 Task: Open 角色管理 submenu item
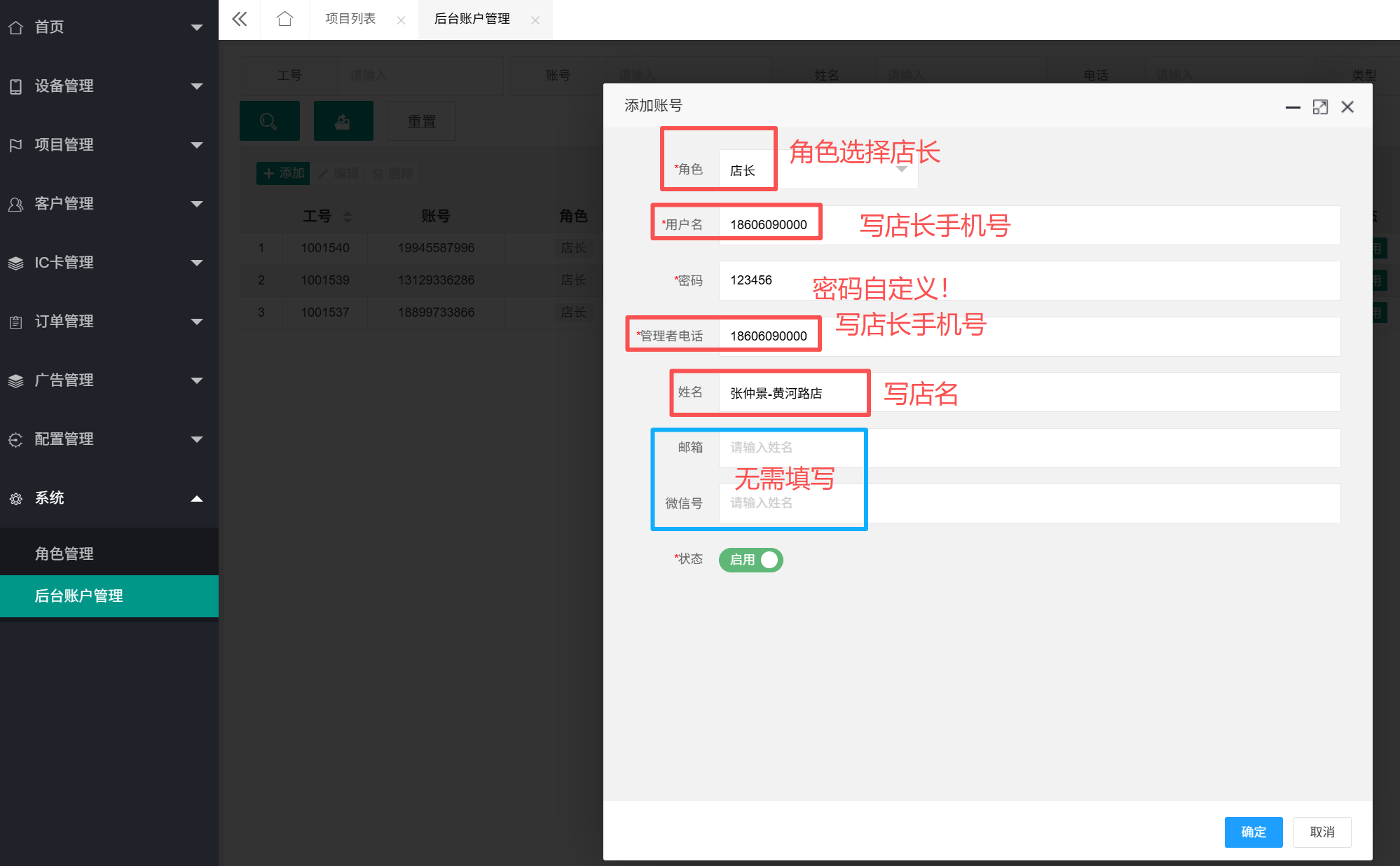(109, 554)
